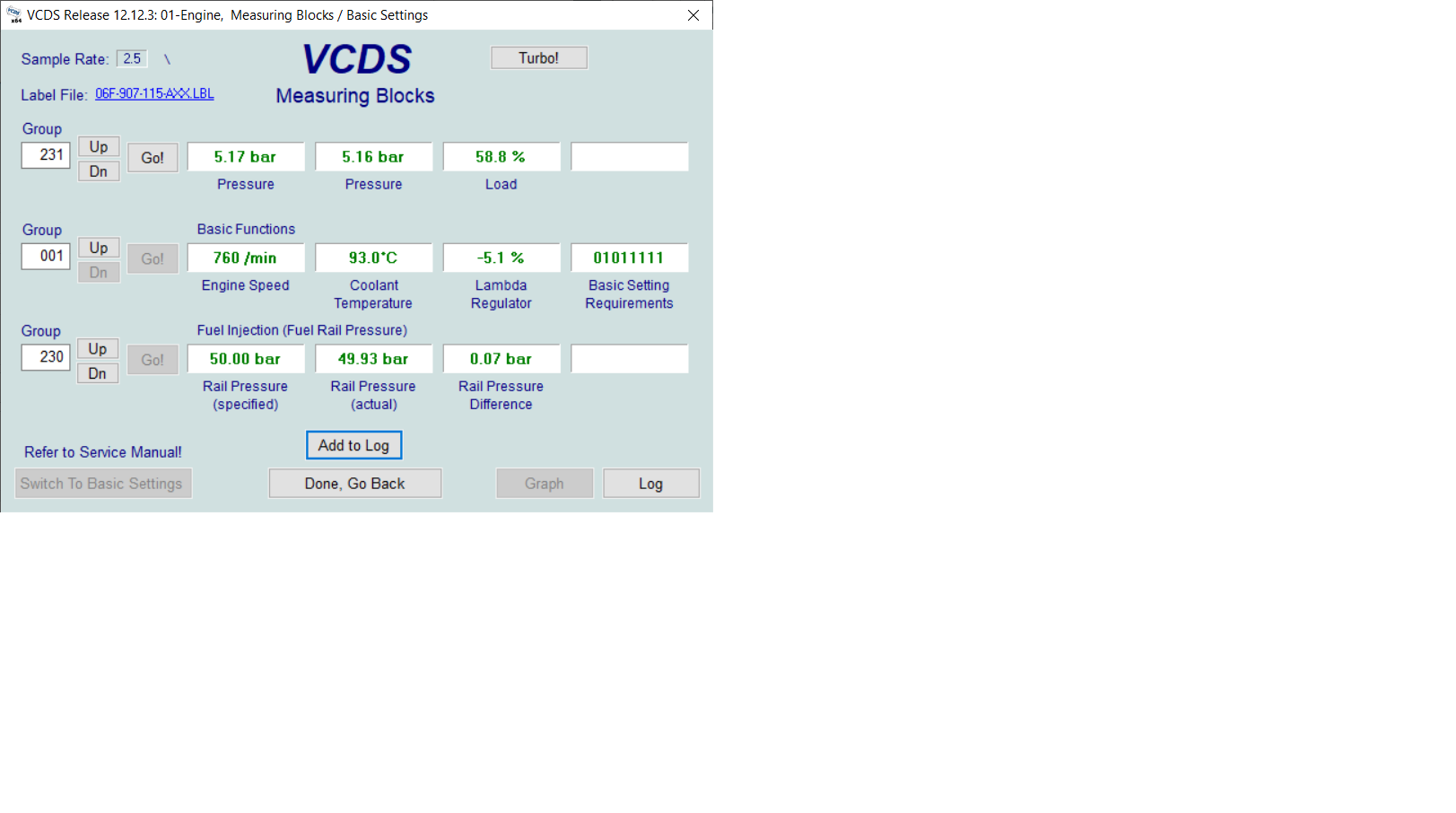
Task: Click the Sample Rate value field
Action: coord(132,59)
